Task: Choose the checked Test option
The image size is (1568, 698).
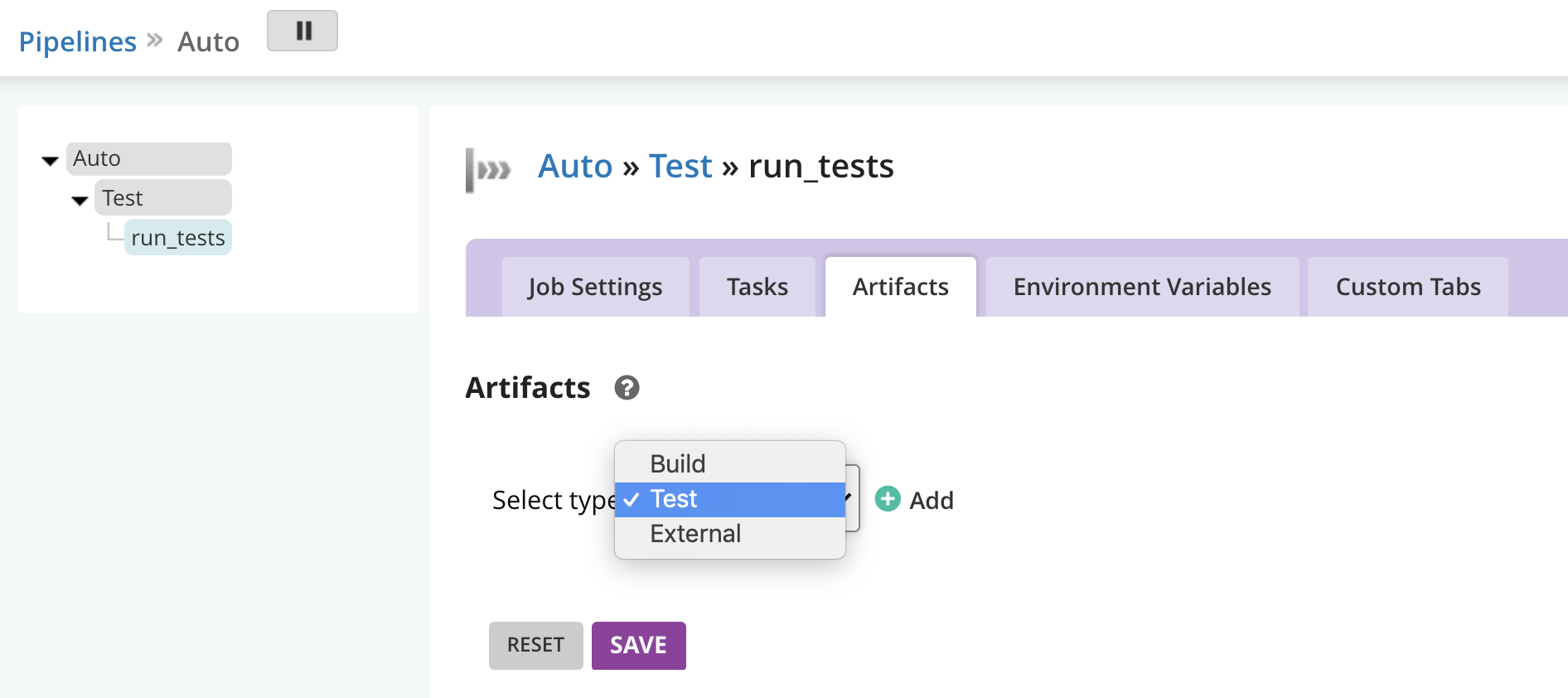Action: [x=673, y=499]
